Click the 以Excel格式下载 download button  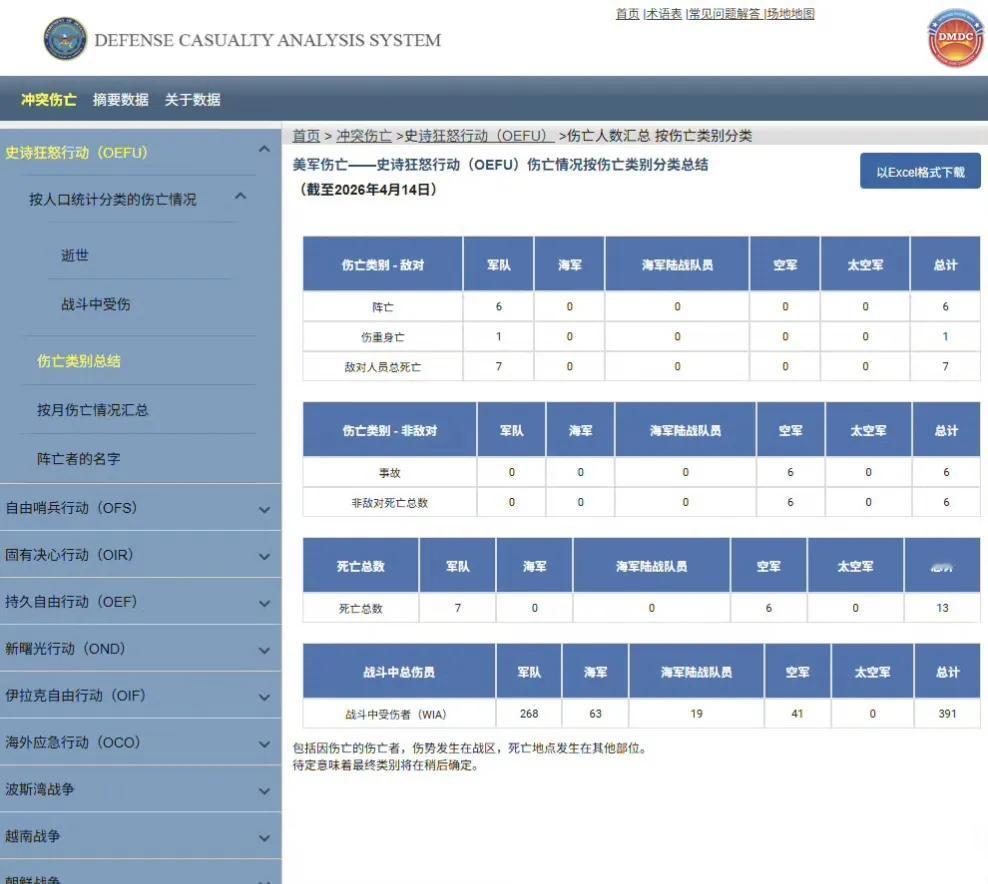coord(919,171)
